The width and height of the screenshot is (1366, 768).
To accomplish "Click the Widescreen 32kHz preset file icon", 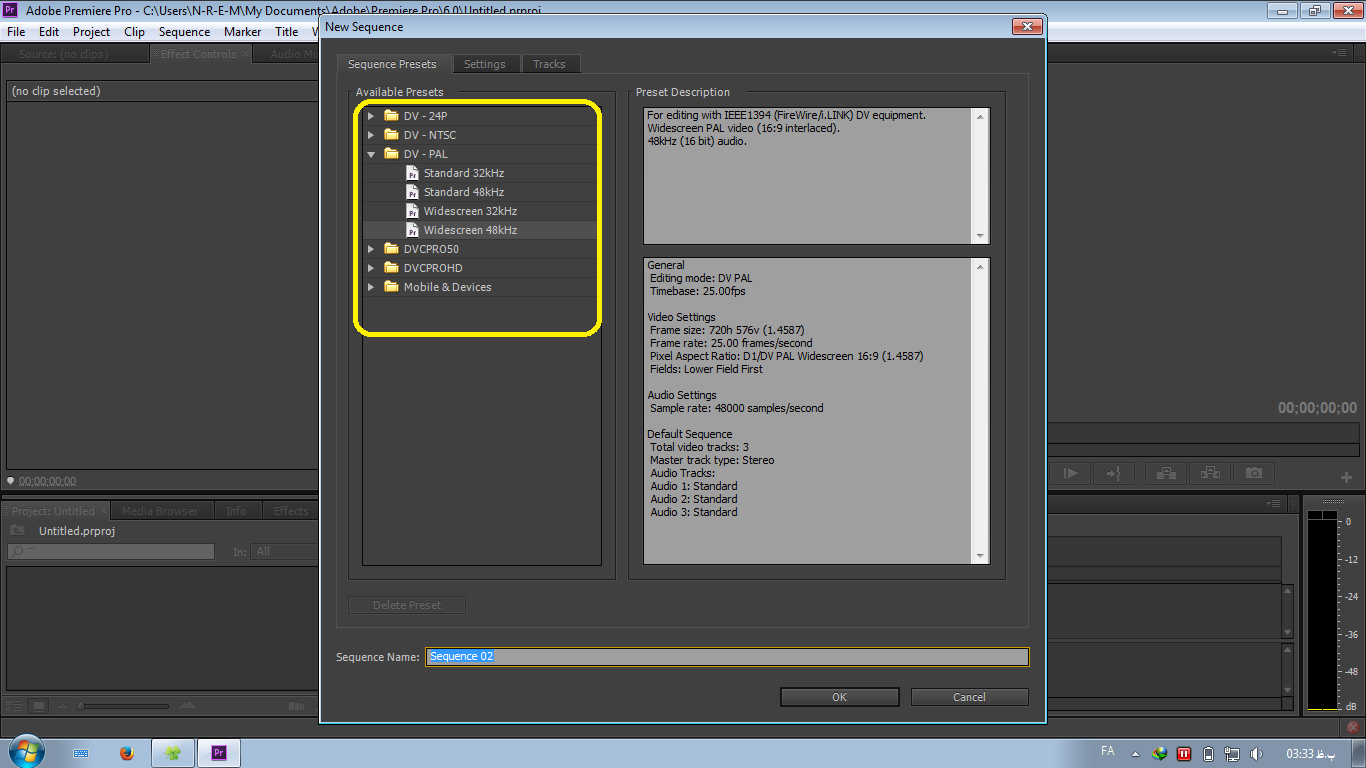I will point(413,211).
